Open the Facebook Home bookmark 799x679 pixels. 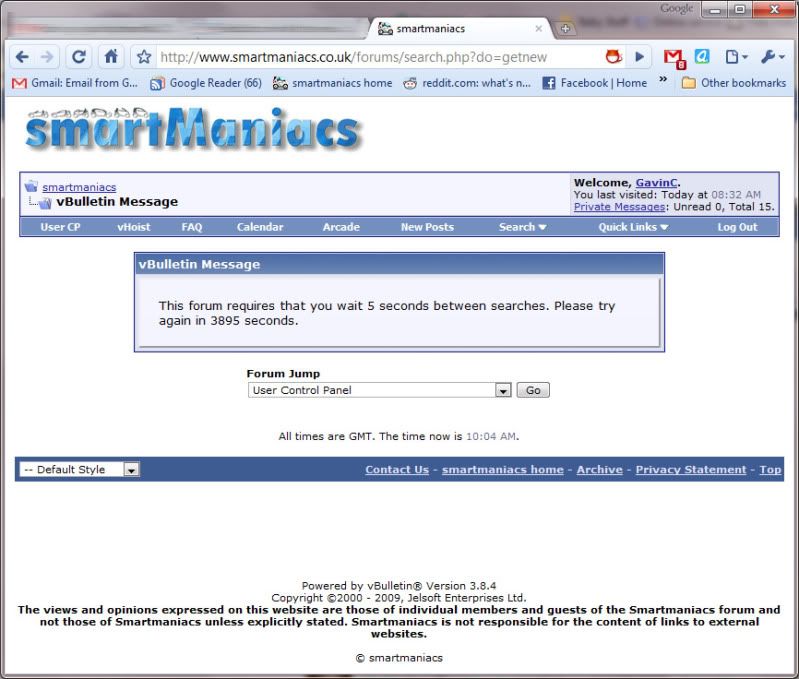click(x=595, y=83)
